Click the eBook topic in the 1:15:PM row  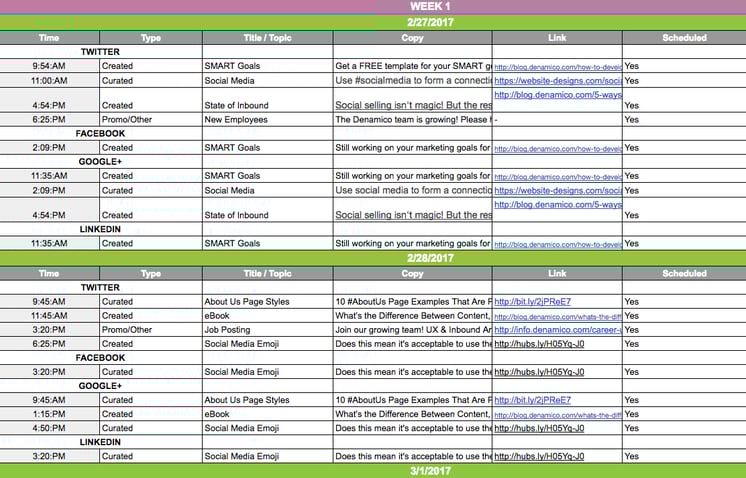point(267,414)
